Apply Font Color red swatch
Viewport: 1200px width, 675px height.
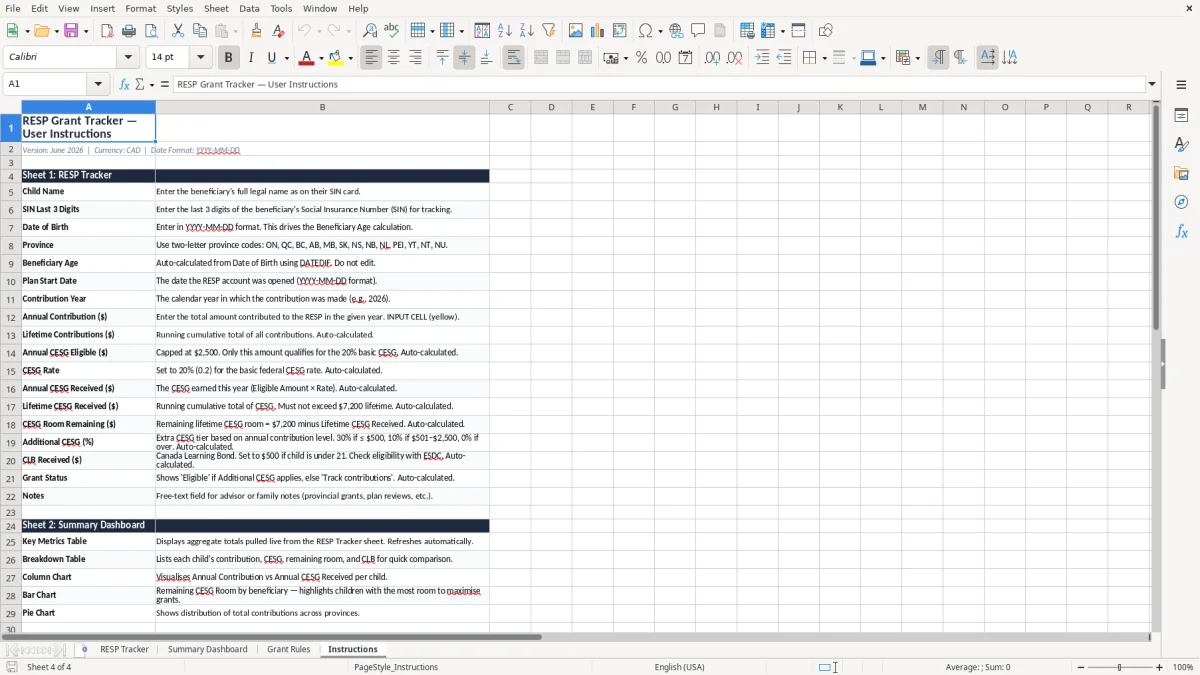307,58
